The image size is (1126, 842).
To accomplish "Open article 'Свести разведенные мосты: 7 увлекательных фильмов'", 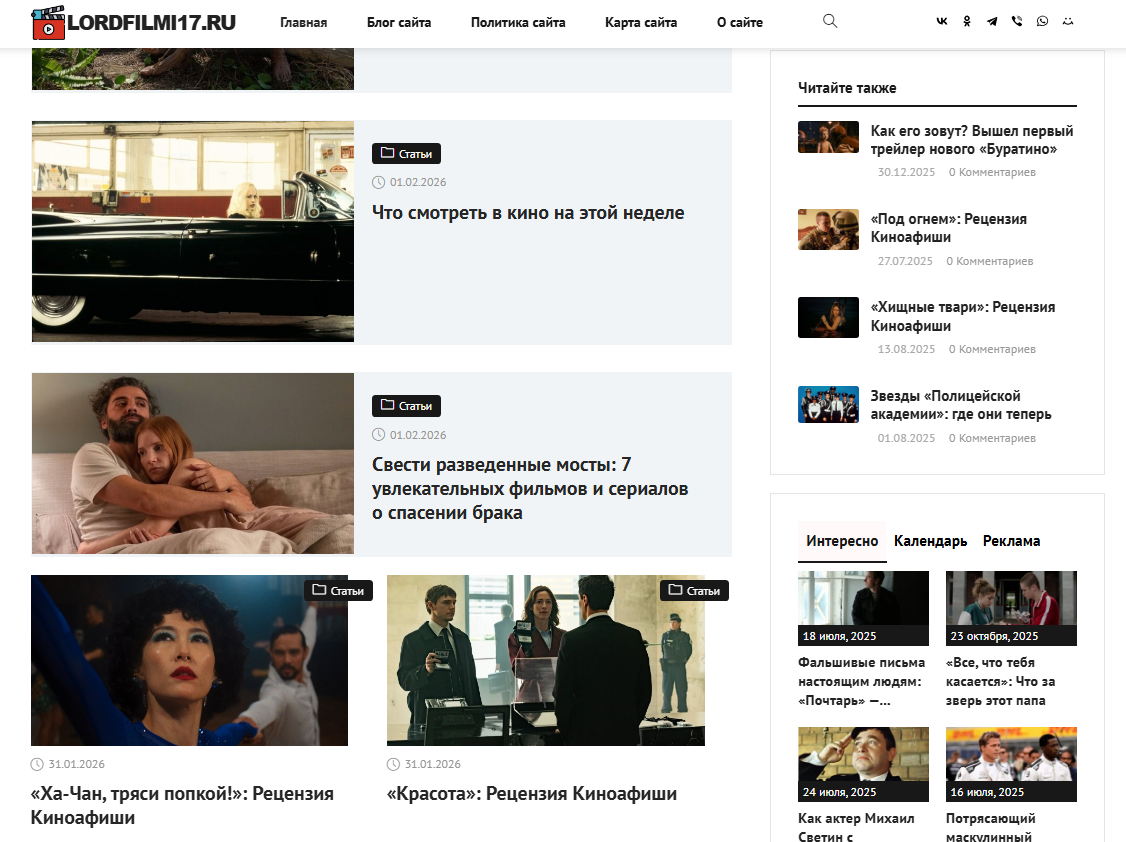I will [x=530, y=488].
